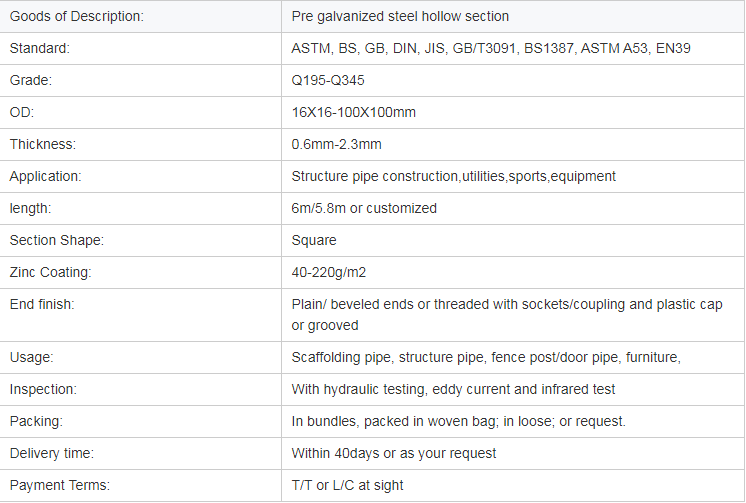746x503 pixels.
Task: Click the 'Square' section shape value
Action: (x=314, y=240)
